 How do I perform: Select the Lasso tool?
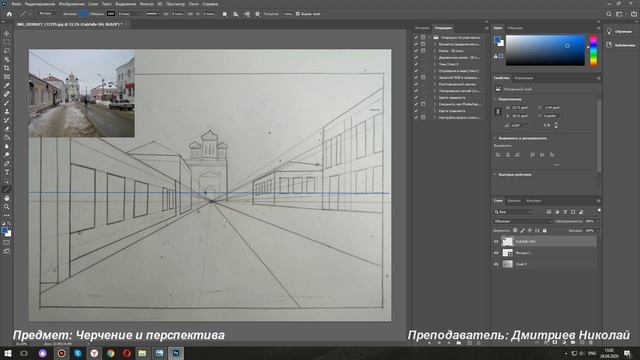click(x=7, y=51)
